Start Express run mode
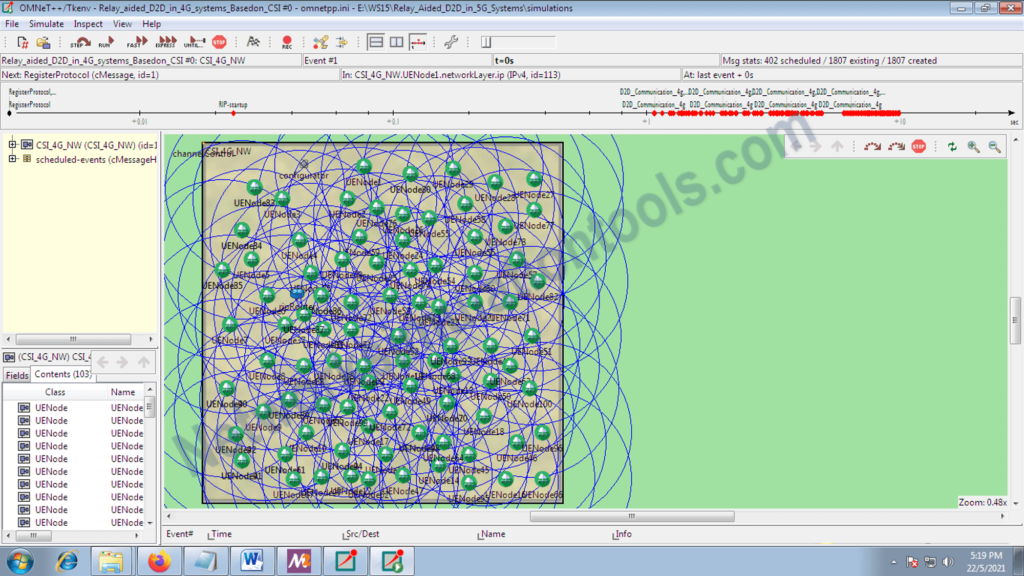 [x=167, y=42]
